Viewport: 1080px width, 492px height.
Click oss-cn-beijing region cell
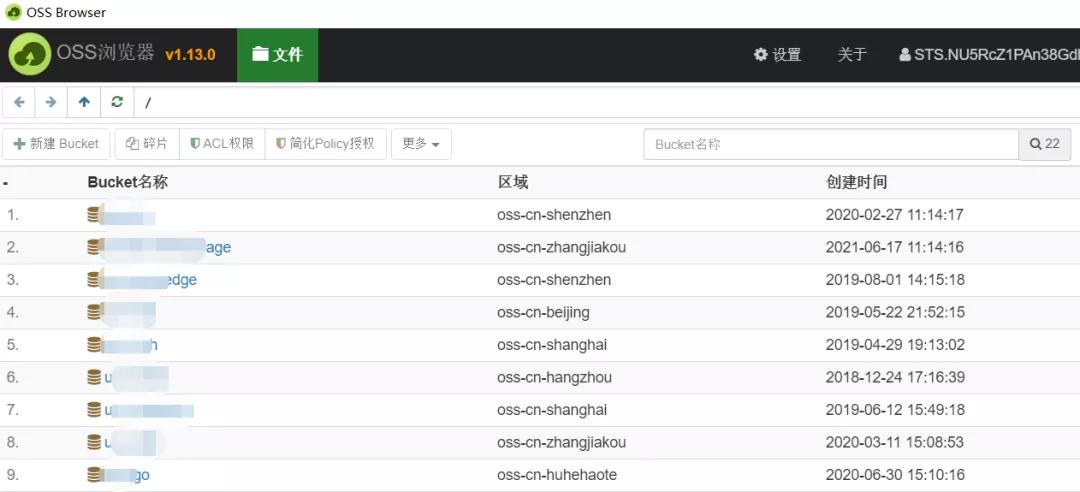[543, 312]
